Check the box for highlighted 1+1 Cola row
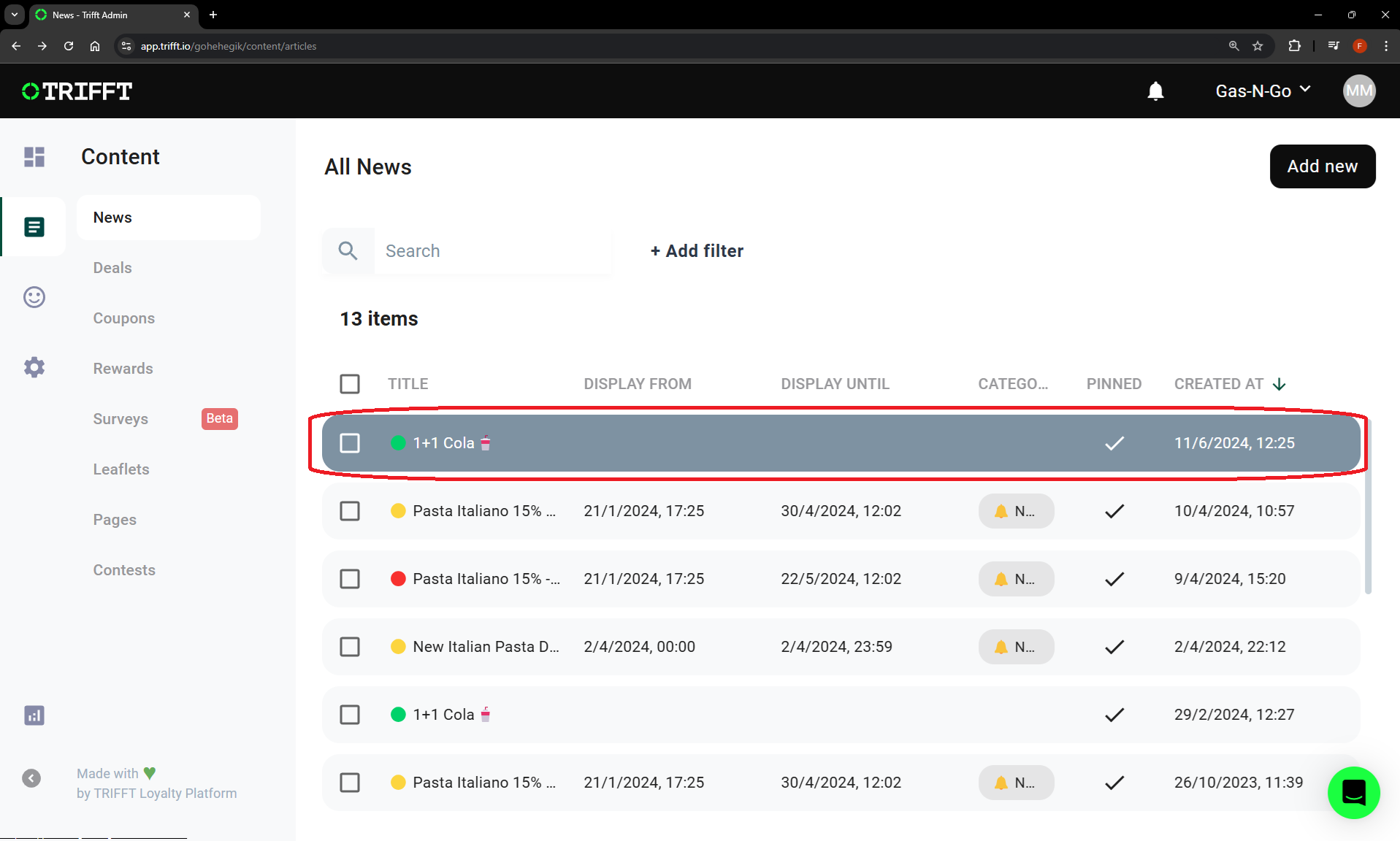This screenshot has width=1400, height=841. coord(350,443)
